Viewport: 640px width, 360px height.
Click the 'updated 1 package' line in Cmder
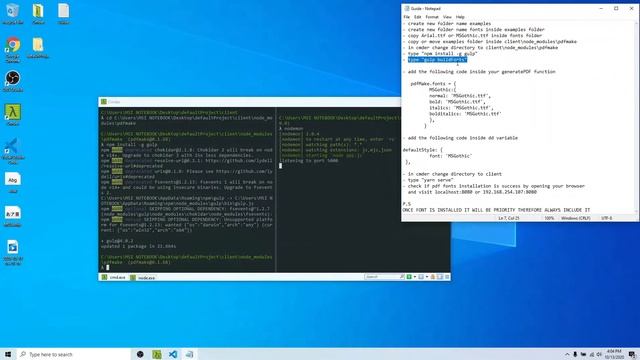coord(138,247)
